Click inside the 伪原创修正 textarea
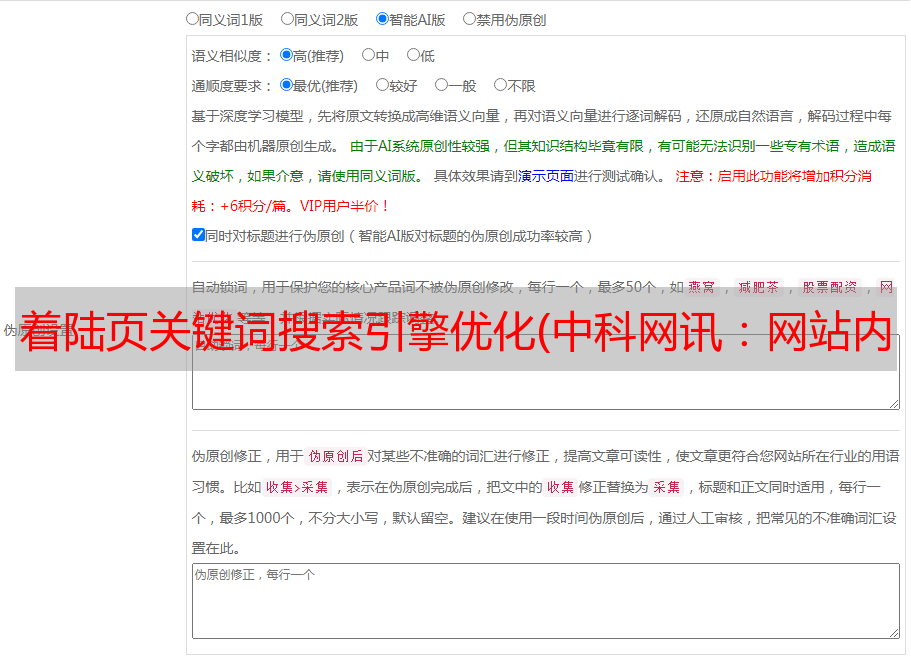The image size is (911, 658). pos(546,601)
